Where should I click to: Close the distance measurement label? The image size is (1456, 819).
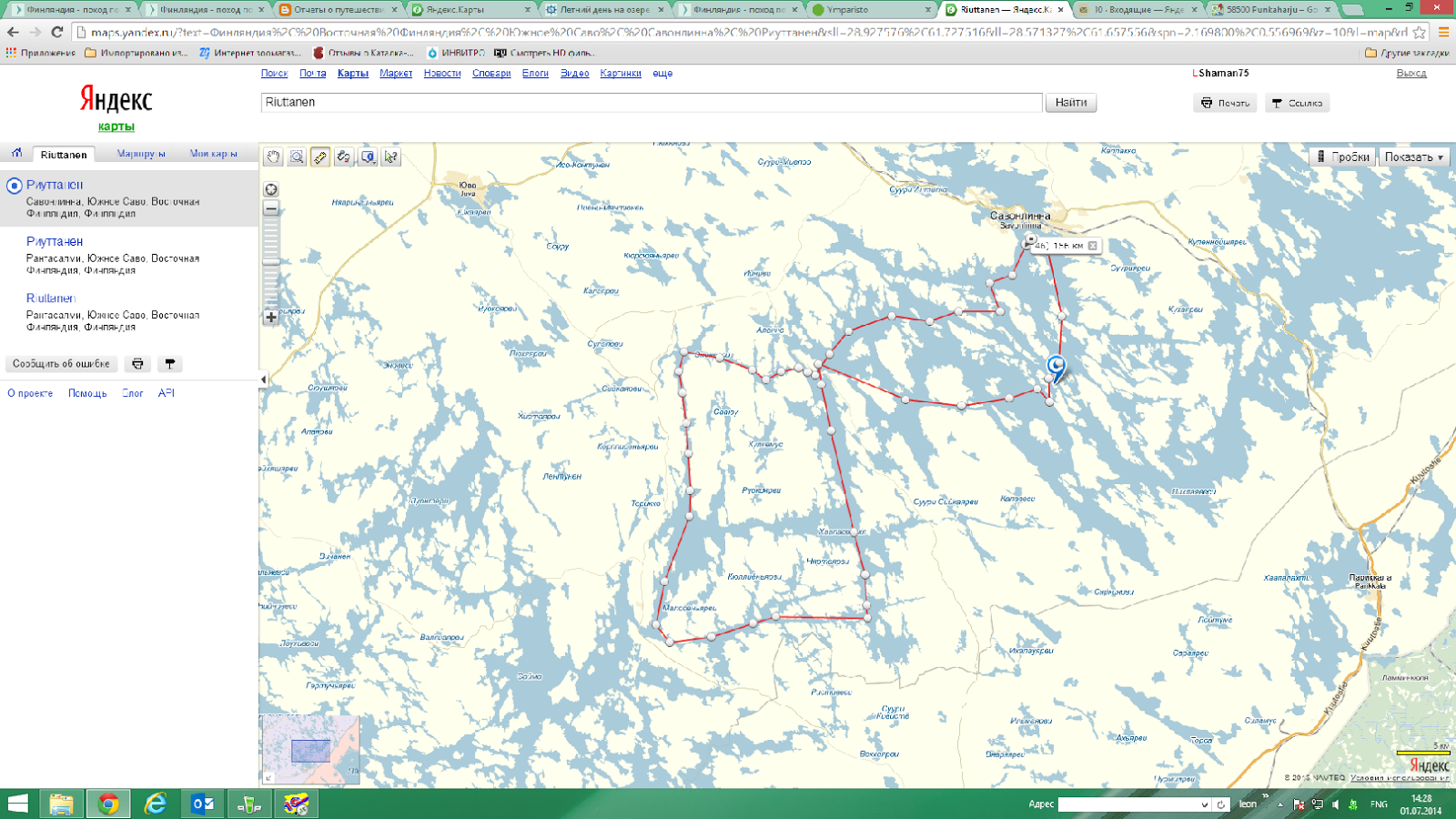click(1093, 246)
